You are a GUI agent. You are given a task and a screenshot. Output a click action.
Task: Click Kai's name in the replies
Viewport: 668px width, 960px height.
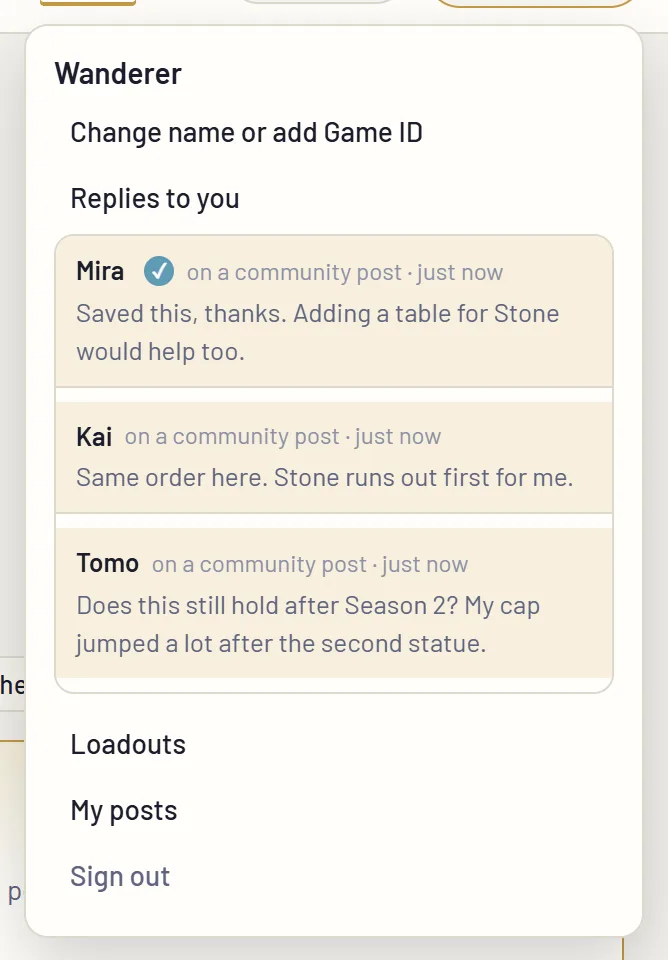pyautogui.click(x=94, y=437)
